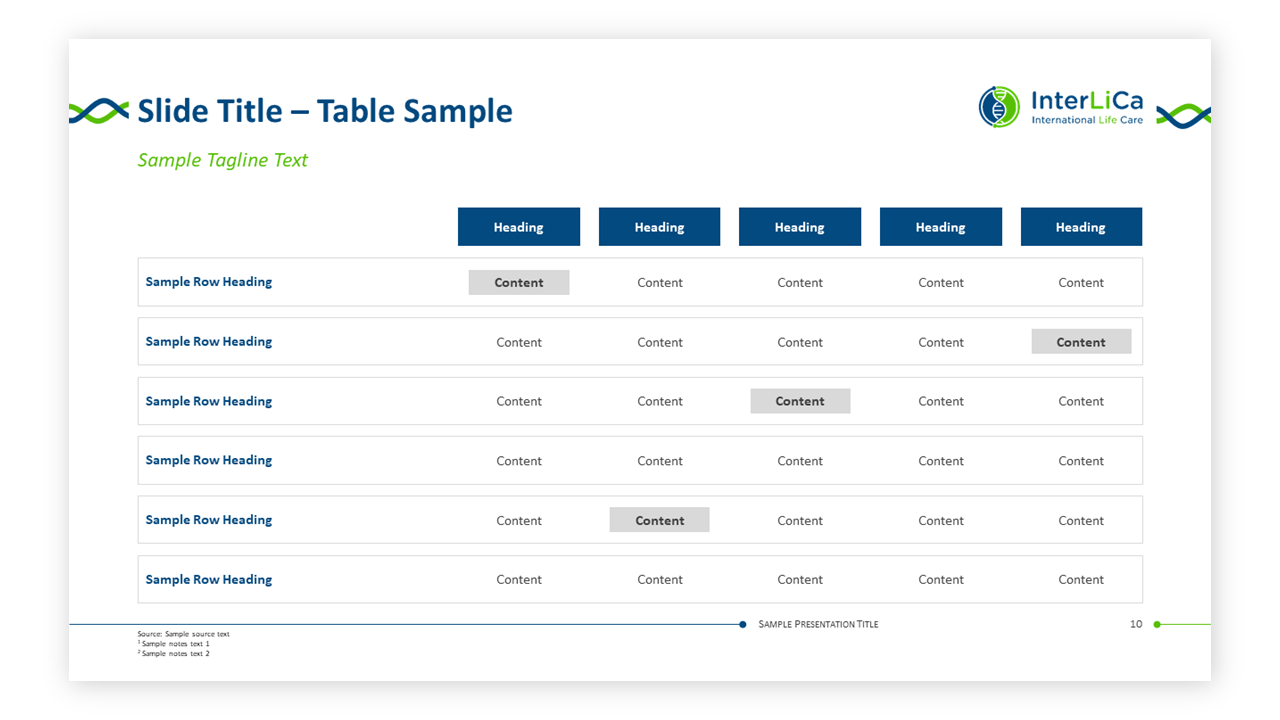Click the page number 10 in footer
Viewport: 1280px width, 720px height.
tap(1136, 624)
